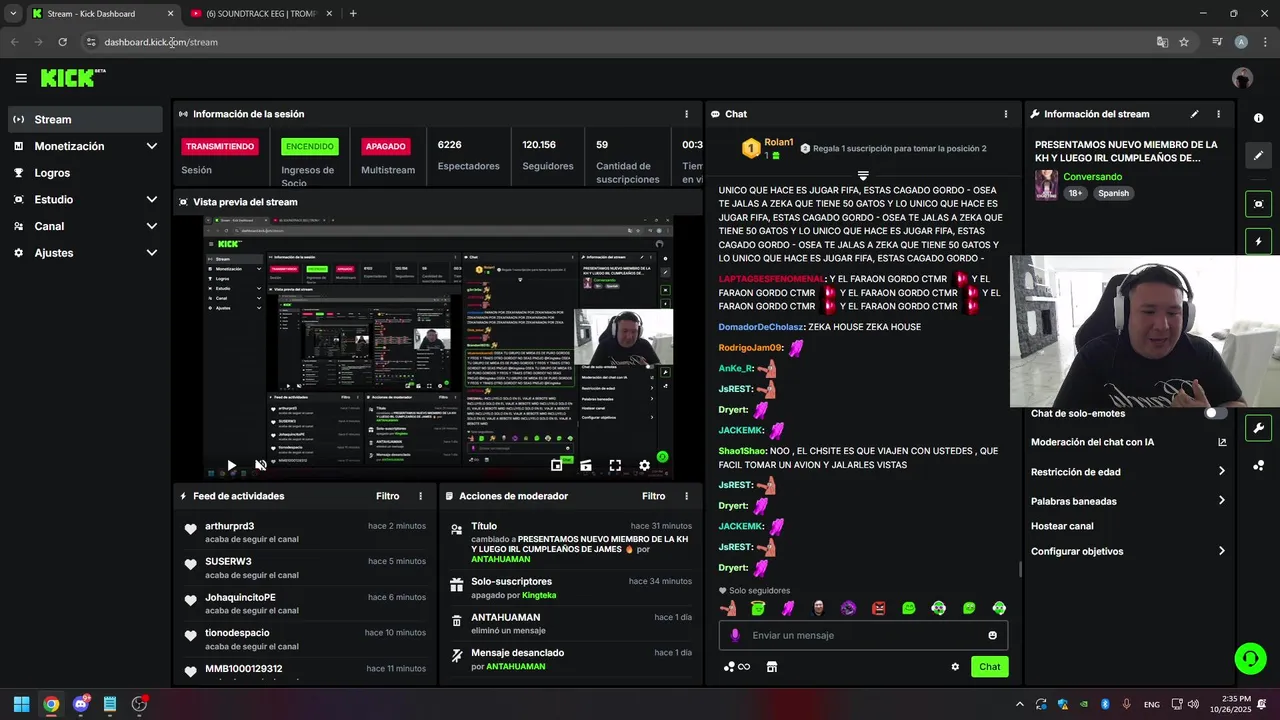Open Información de la sesión options menu

click(686, 114)
